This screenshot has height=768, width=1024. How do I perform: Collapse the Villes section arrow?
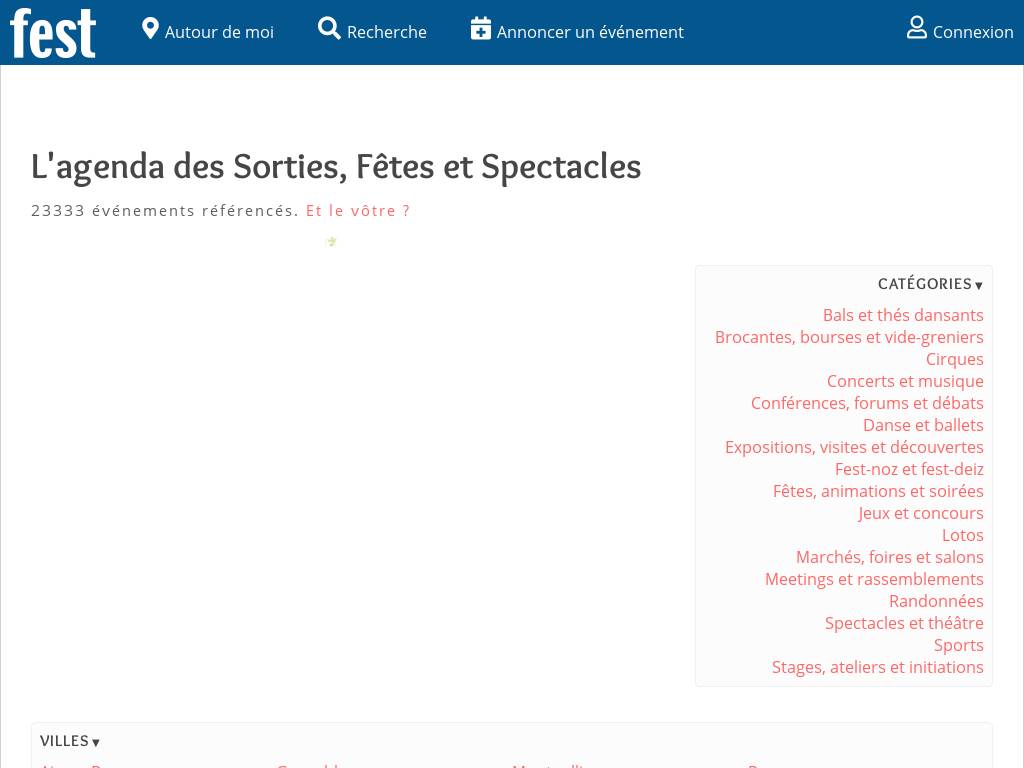coord(96,743)
